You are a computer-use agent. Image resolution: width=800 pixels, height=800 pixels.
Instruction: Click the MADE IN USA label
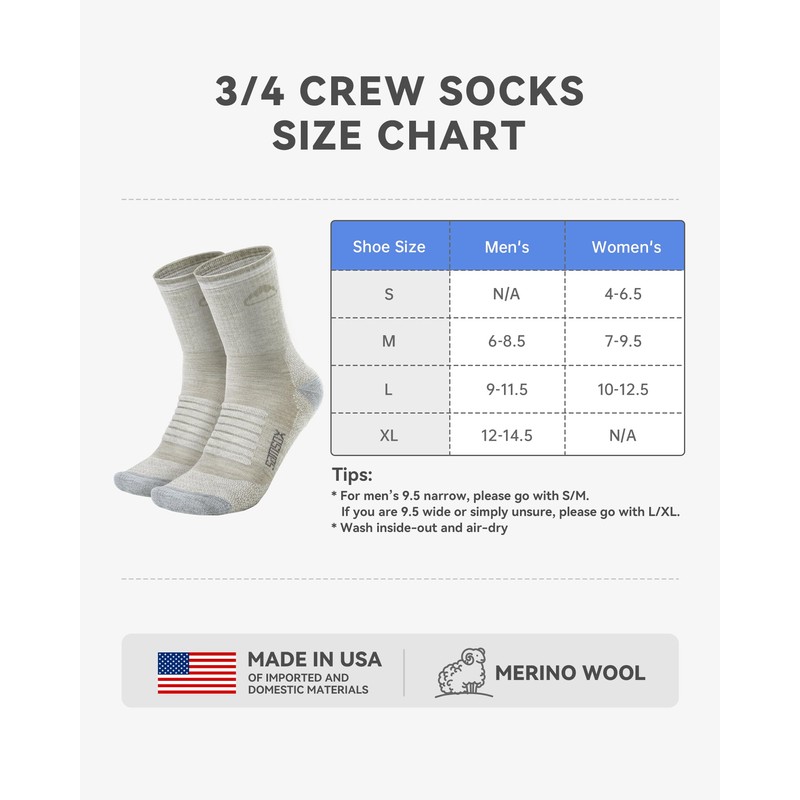coord(314,660)
